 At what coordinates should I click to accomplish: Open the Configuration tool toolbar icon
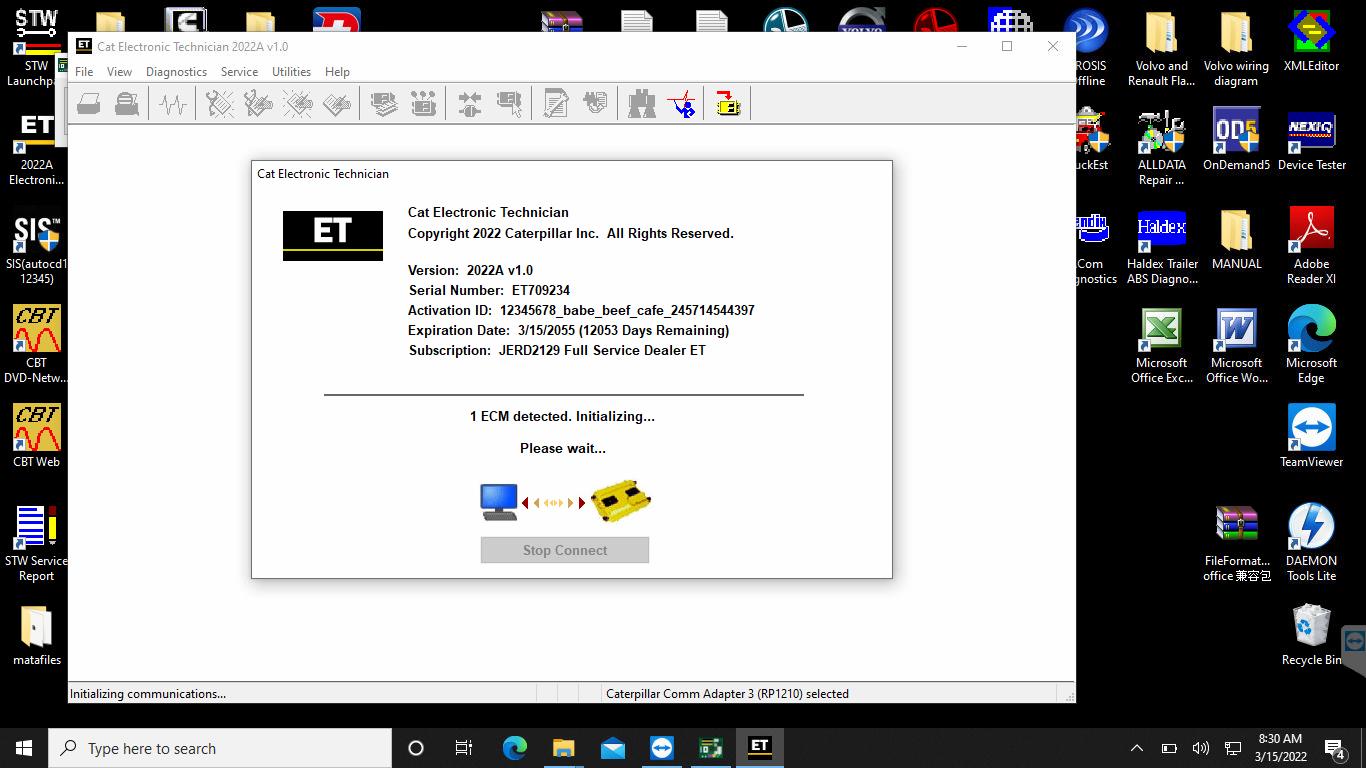tap(423, 103)
